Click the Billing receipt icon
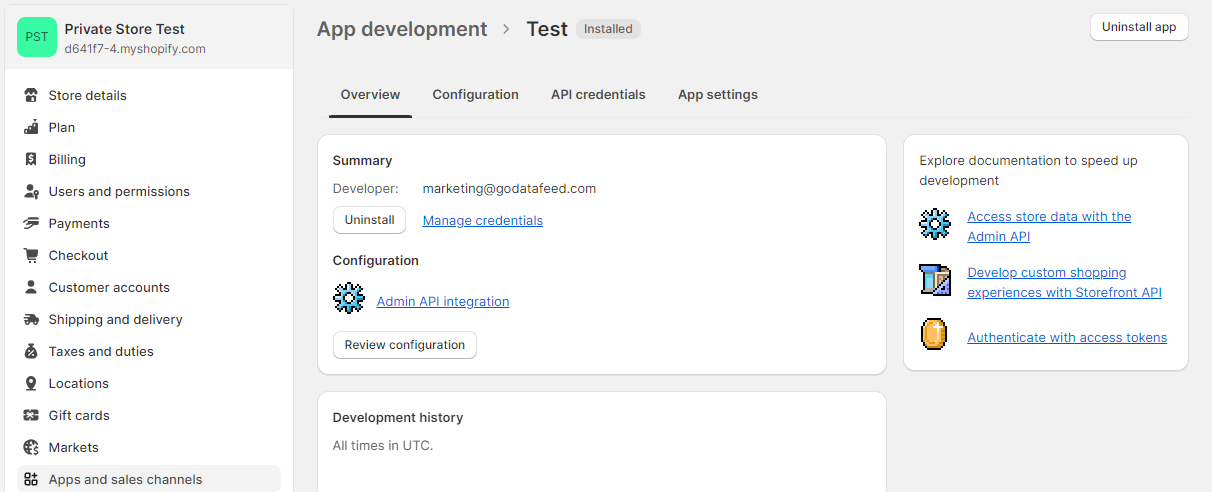 (31, 160)
